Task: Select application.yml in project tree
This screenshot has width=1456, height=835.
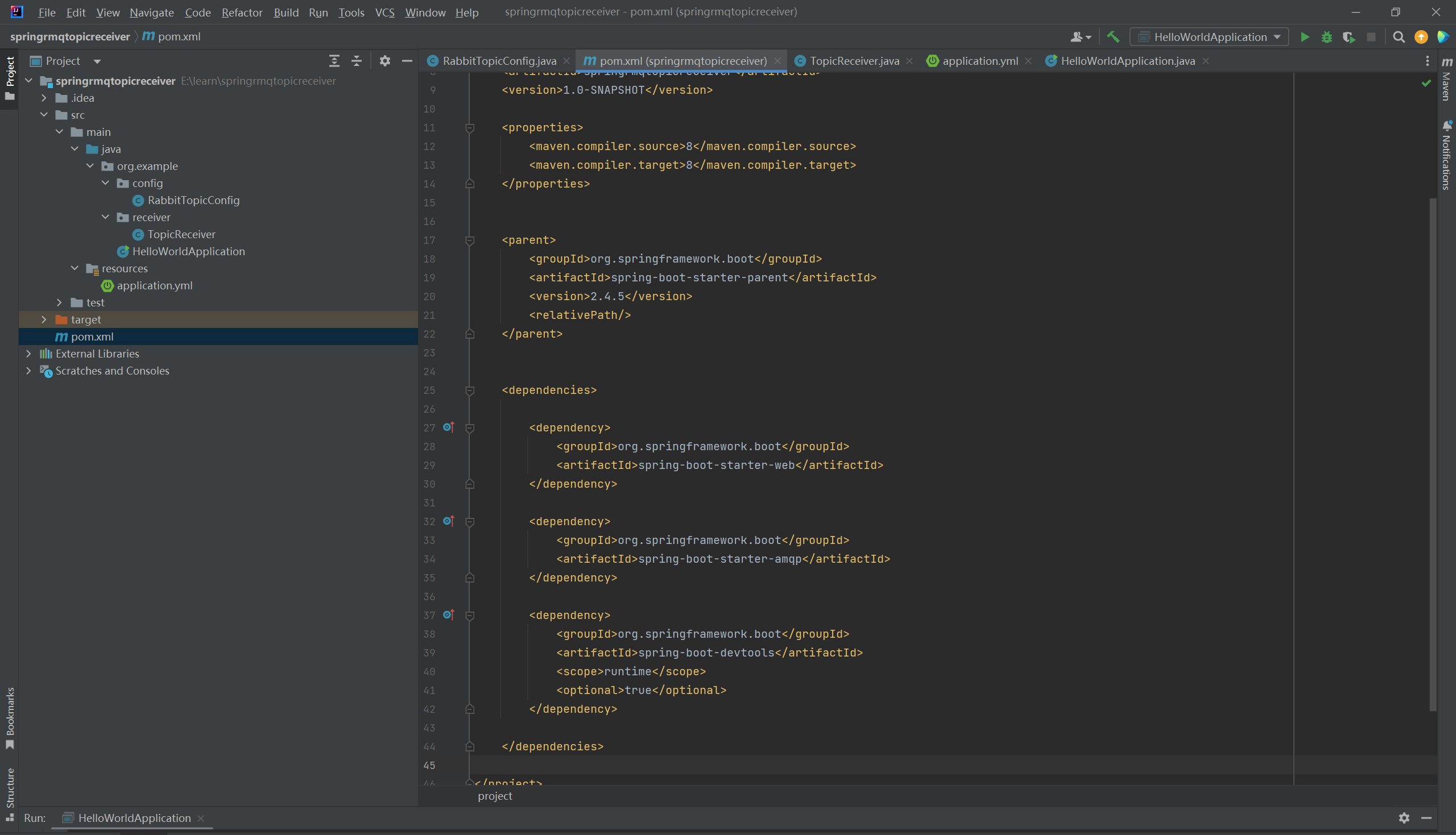Action: [x=154, y=285]
